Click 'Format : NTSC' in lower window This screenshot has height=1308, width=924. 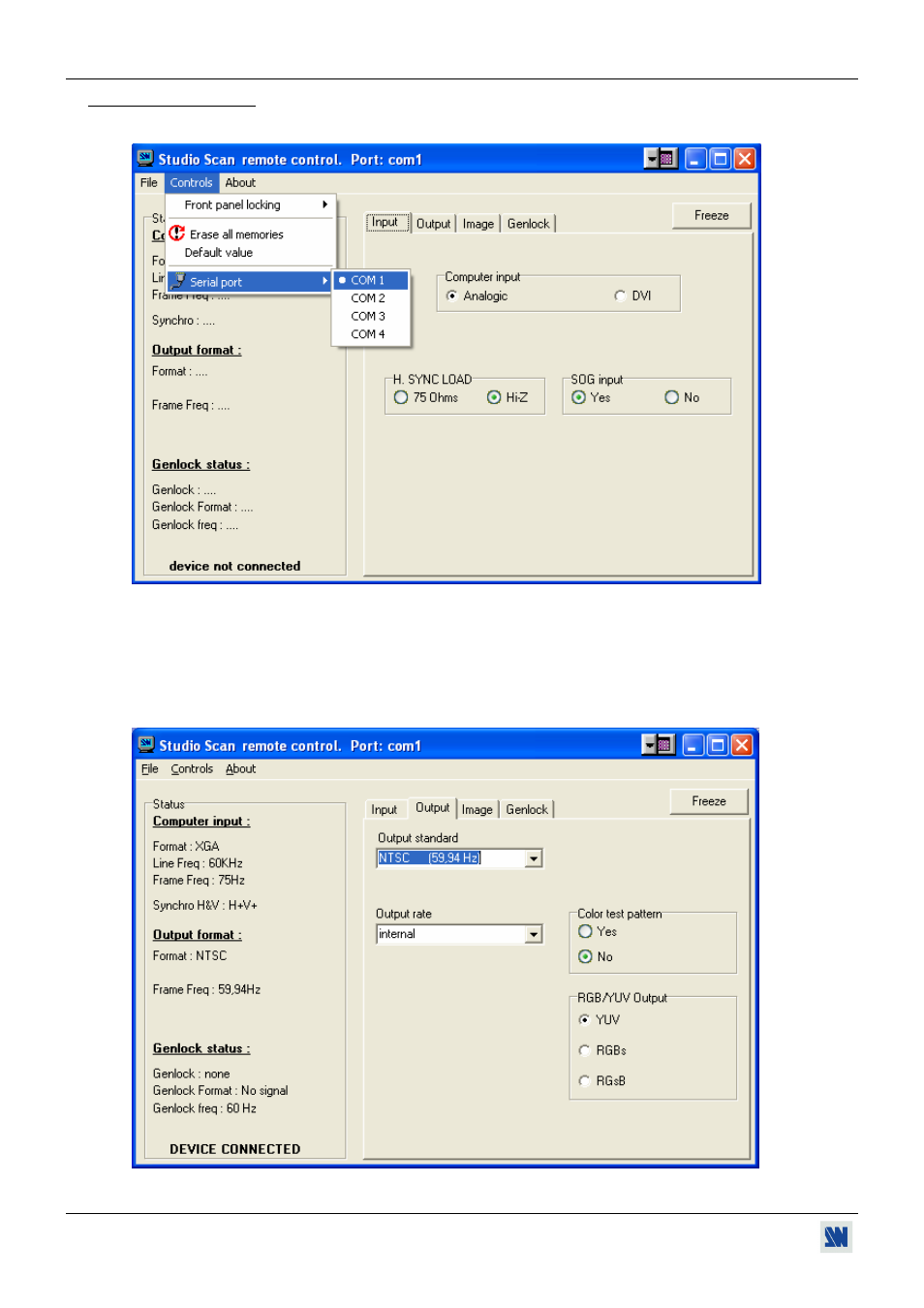pyautogui.click(x=190, y=955)
